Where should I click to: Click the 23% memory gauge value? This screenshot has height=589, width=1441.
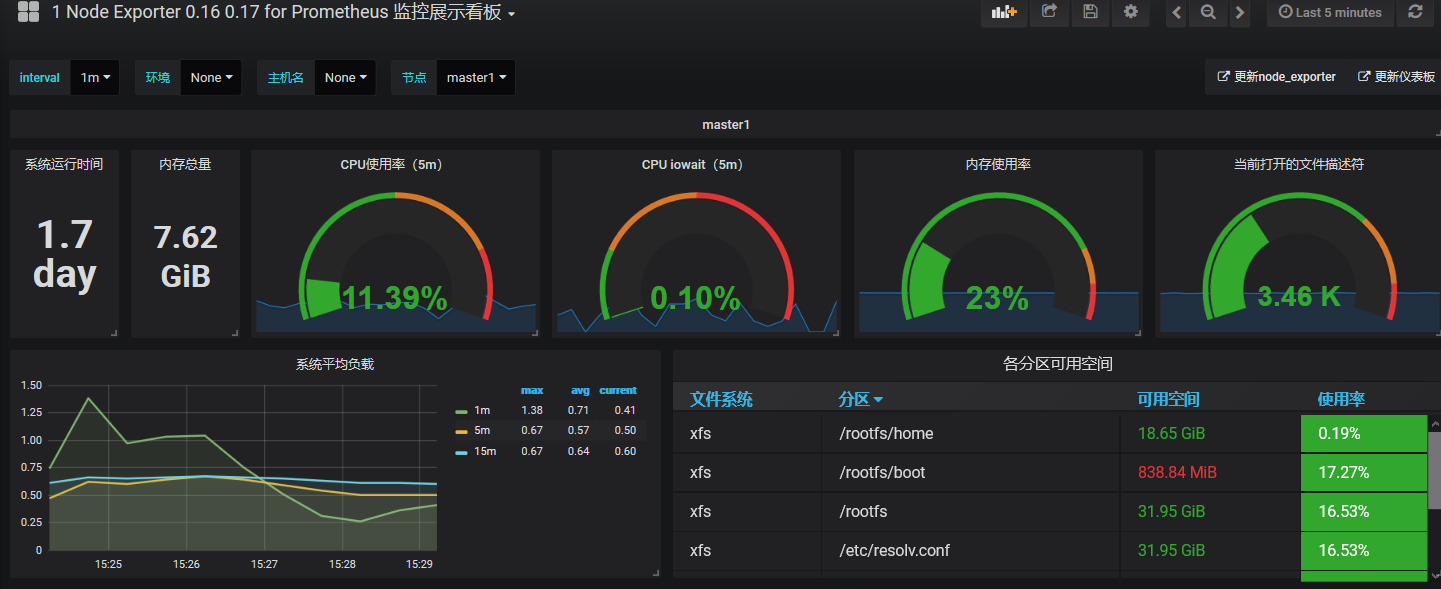(x=997, y=297)
